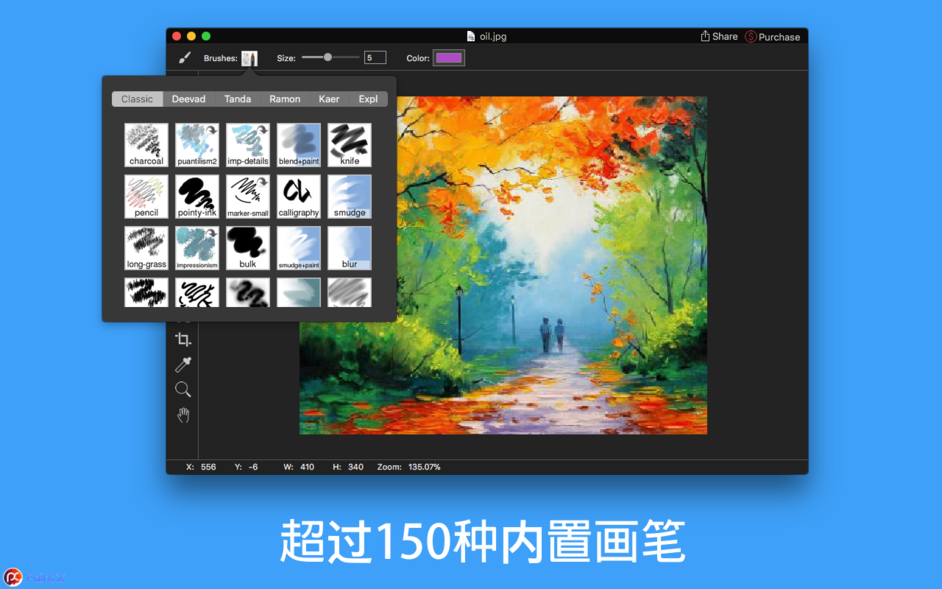942x589 pixels.
Task: Select the Brush tool in the toolbar
Action: pyautogui.click(x=183, y=57)
